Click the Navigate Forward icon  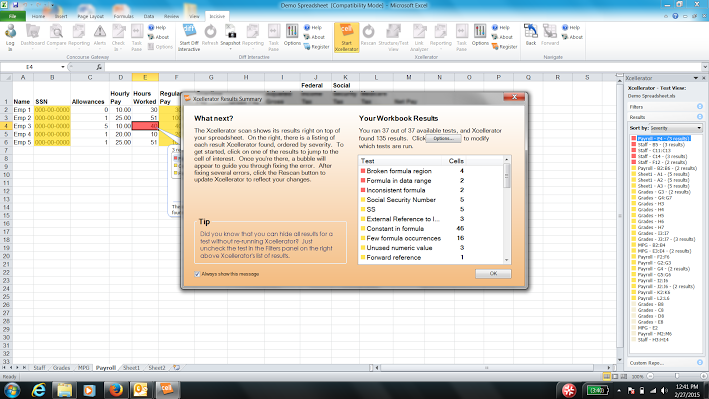pos(550,35)
